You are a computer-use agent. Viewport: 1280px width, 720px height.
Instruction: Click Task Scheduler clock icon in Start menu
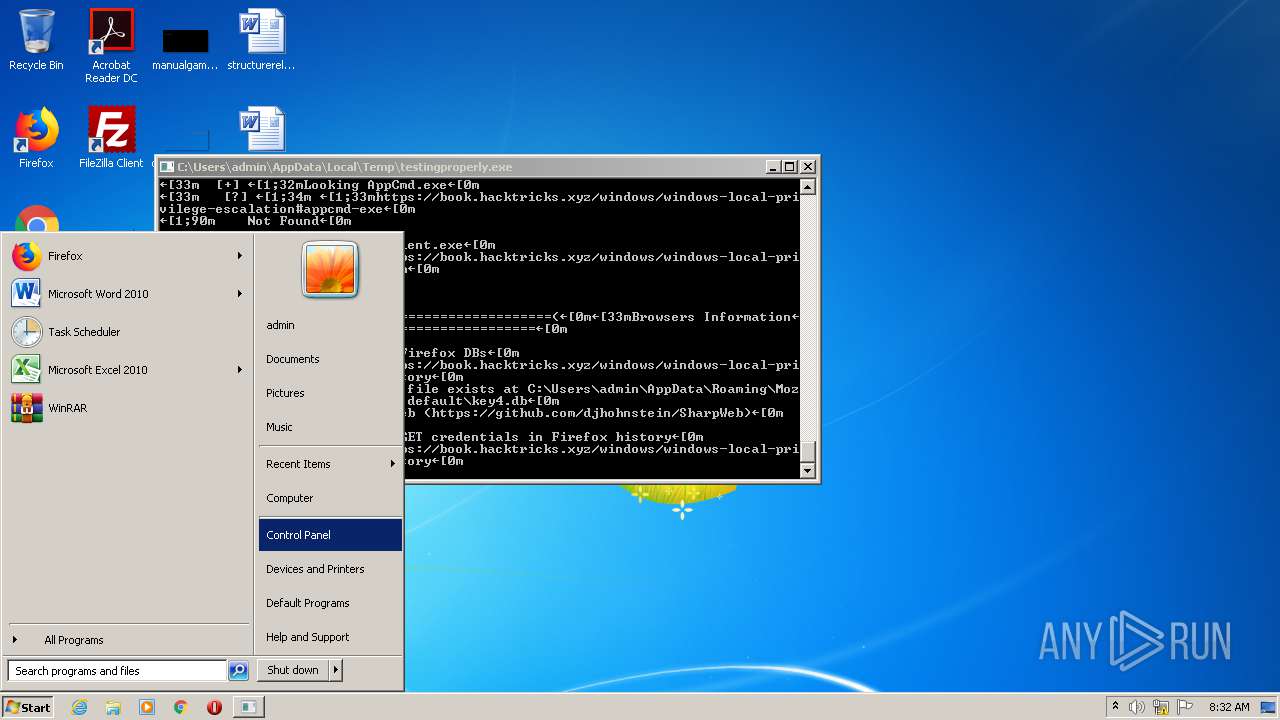coord(27,332)
